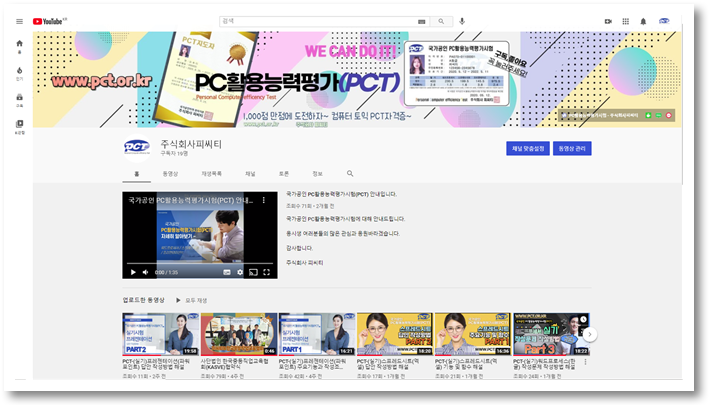709x405 pixels.
Task: Open the 스프레드시트 PART1 16:36 thumbnail
Action: point(473,334)
